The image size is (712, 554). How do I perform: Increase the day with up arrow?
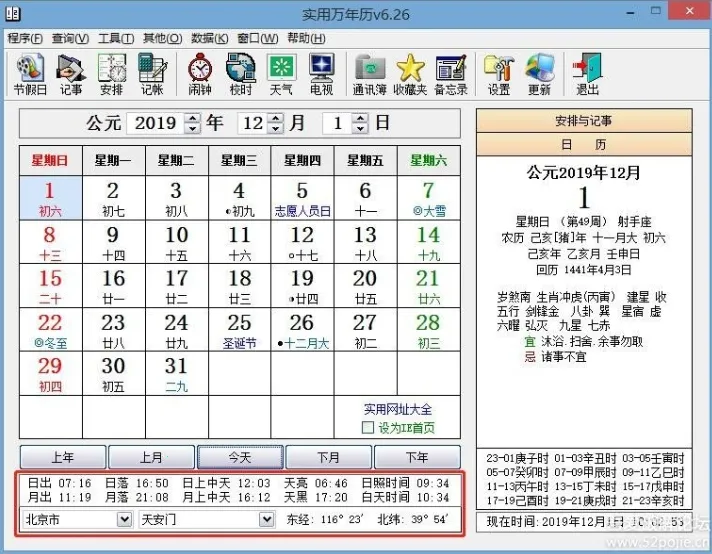coord(361,118)
